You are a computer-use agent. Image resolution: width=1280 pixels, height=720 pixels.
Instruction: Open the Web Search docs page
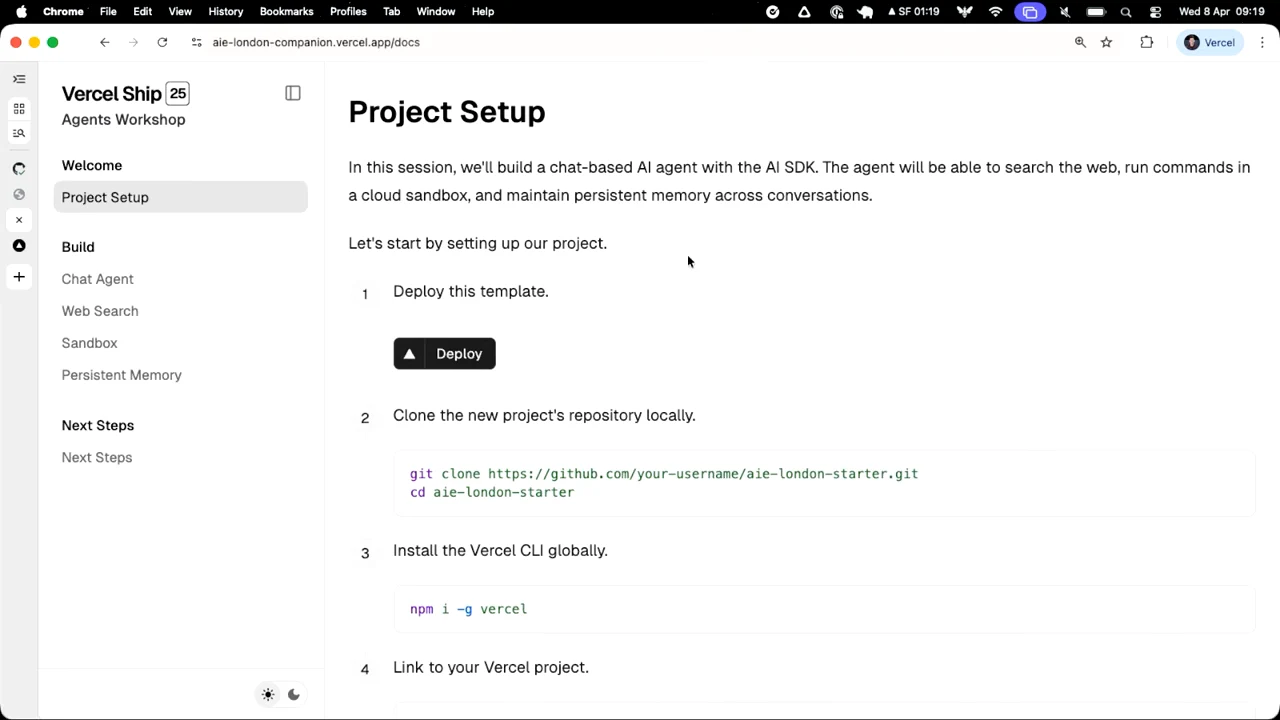[100, 311]
